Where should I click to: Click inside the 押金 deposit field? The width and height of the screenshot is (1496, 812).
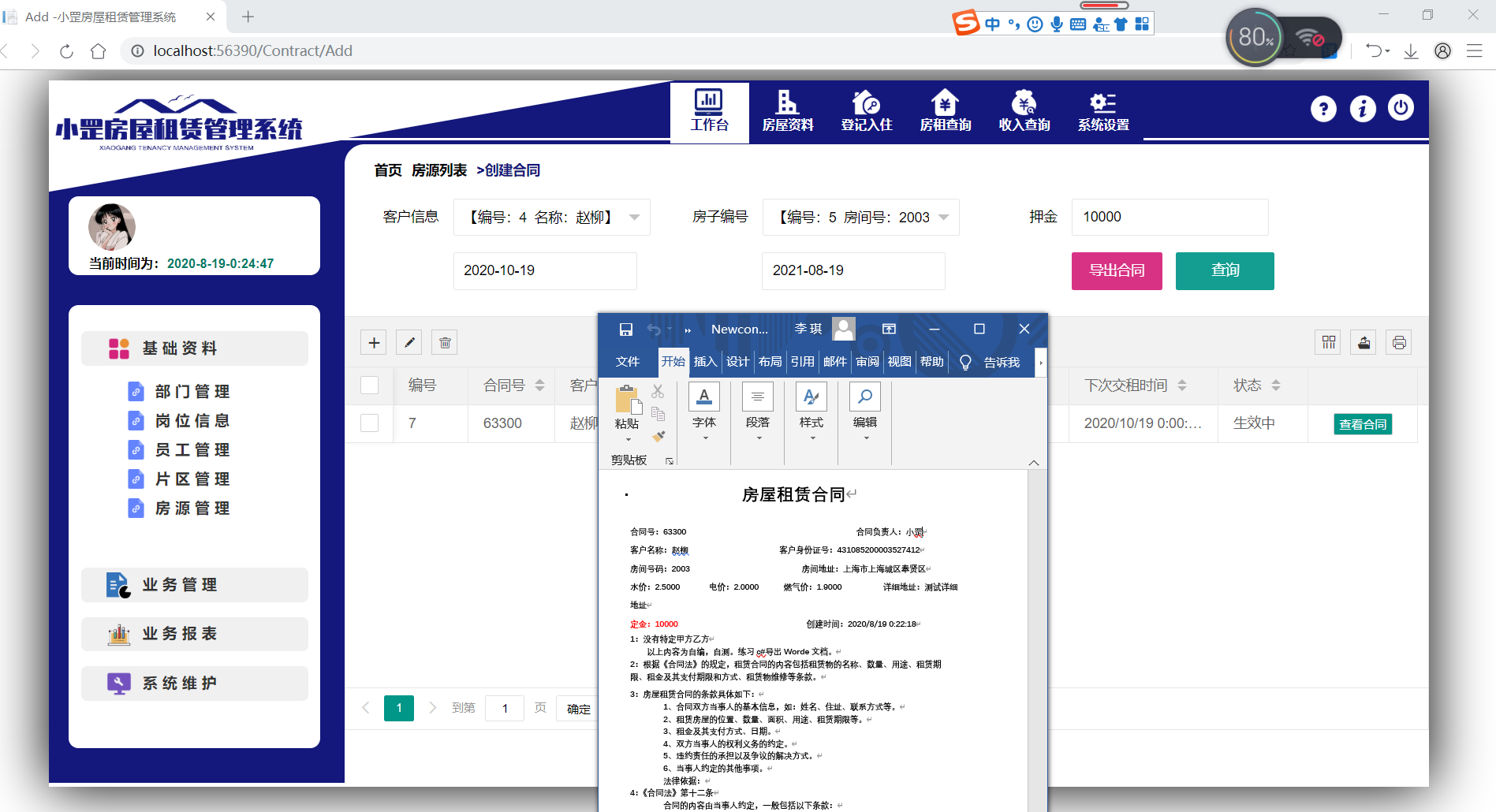[x=1170, y=217]
